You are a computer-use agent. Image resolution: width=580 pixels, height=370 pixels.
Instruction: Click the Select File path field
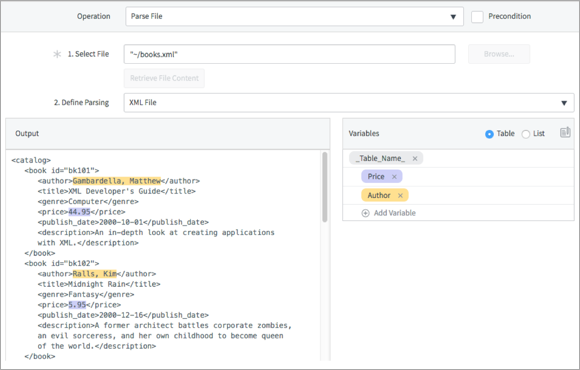(x=290, y=54)
